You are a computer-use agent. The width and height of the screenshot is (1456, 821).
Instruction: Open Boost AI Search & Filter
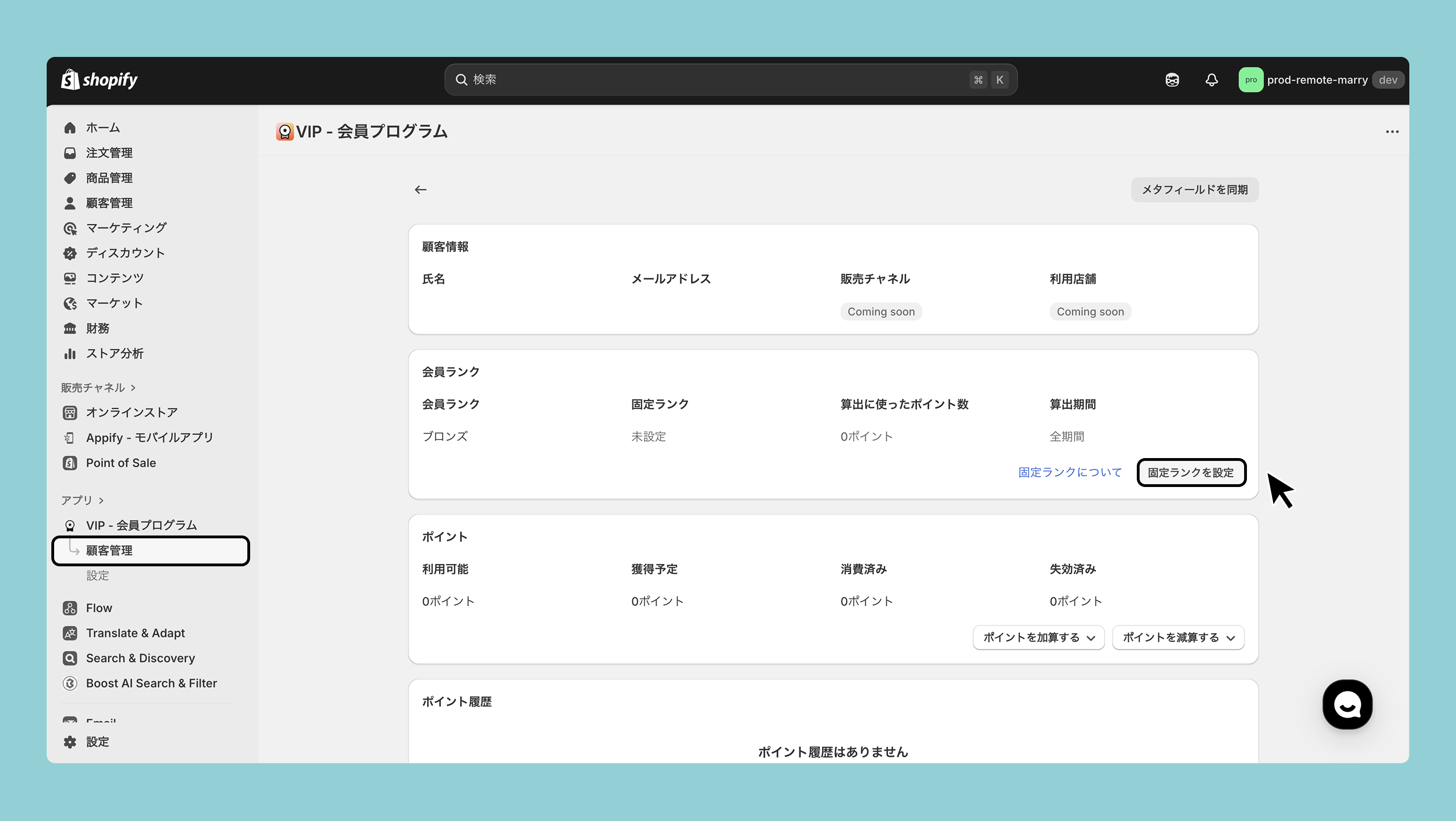[151, 683]
